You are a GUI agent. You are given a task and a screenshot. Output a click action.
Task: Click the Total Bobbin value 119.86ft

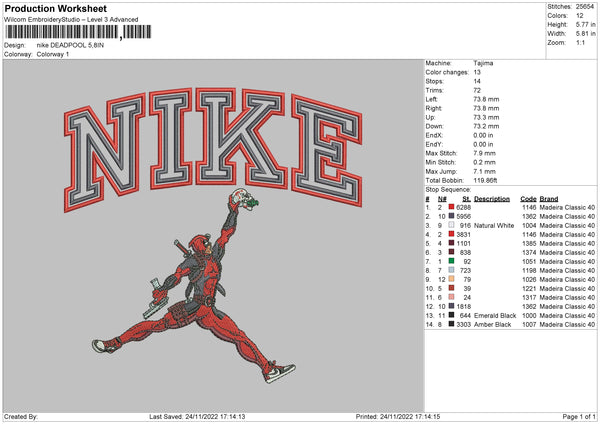click(485, 180)
